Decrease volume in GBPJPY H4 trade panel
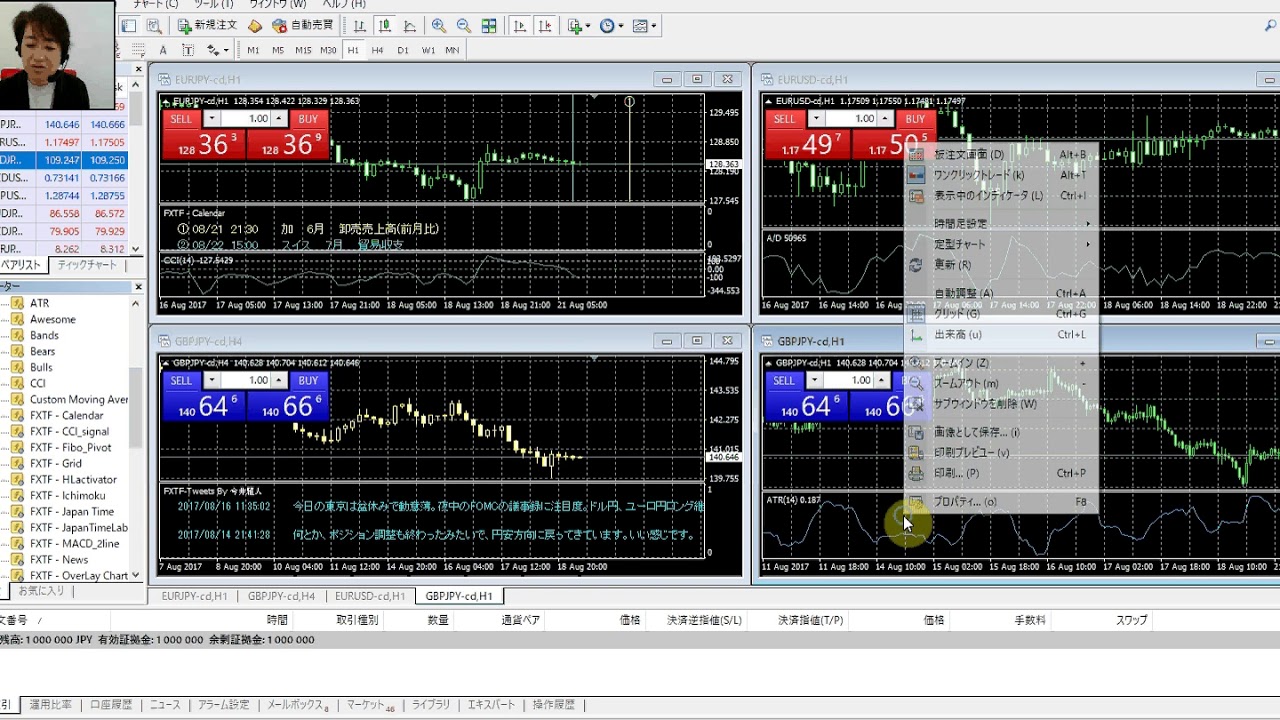1280x720 pixels. click(x=211, y=381)
